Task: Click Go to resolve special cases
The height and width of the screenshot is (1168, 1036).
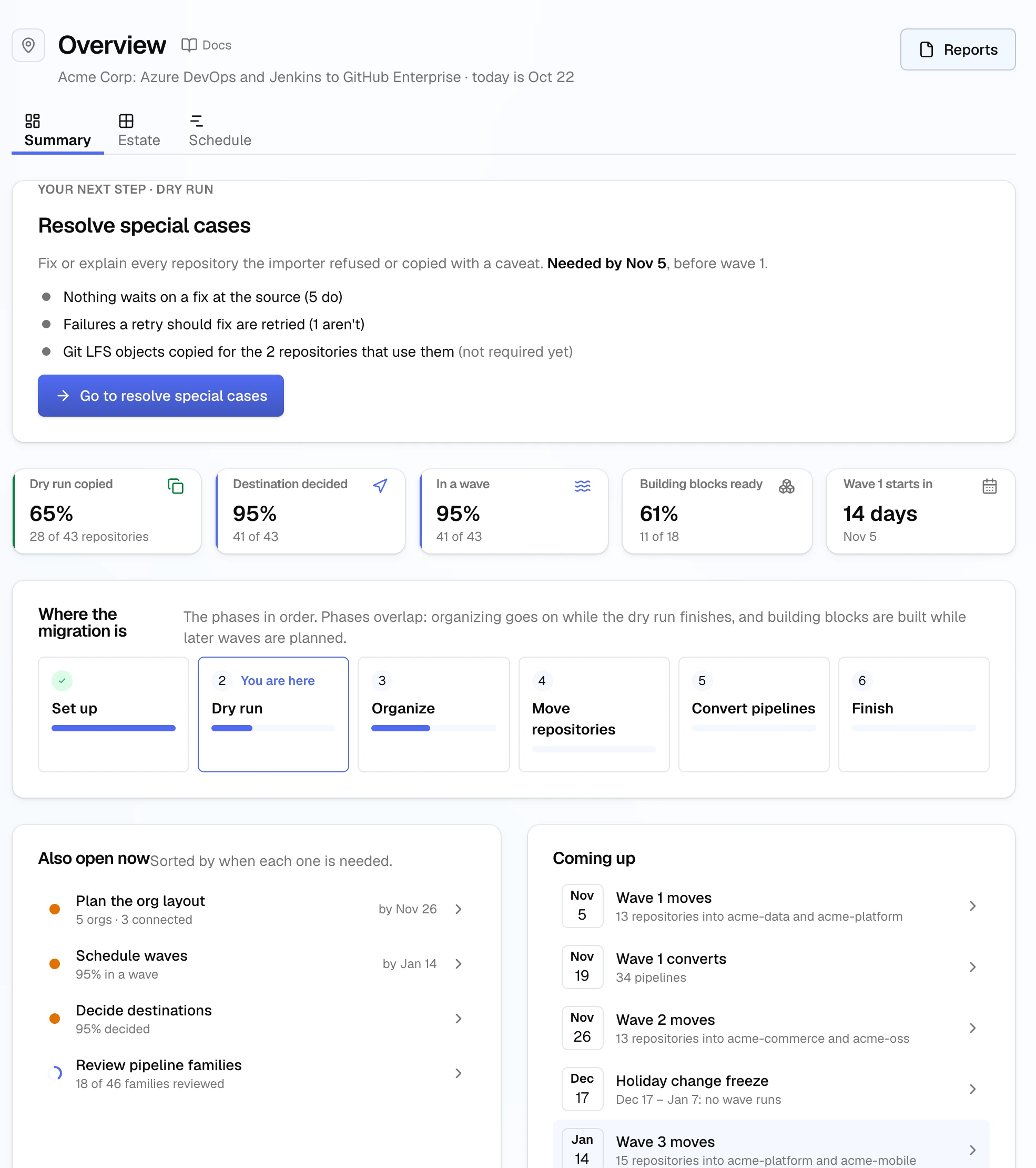Action: (161, 396)
